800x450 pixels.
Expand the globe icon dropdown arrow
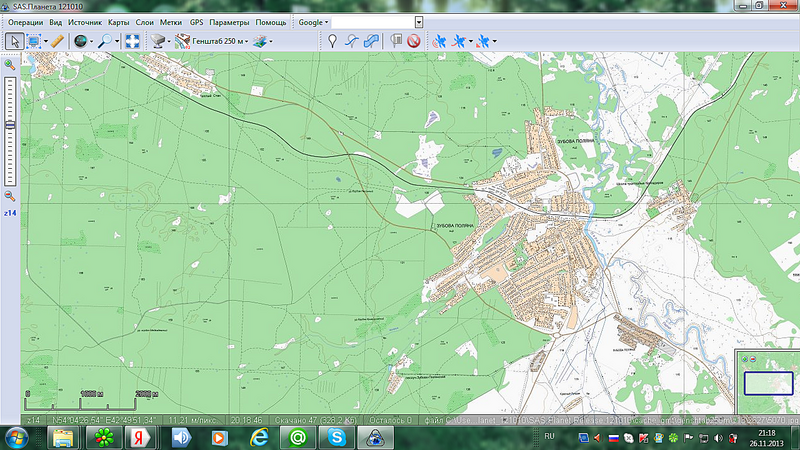92,41
